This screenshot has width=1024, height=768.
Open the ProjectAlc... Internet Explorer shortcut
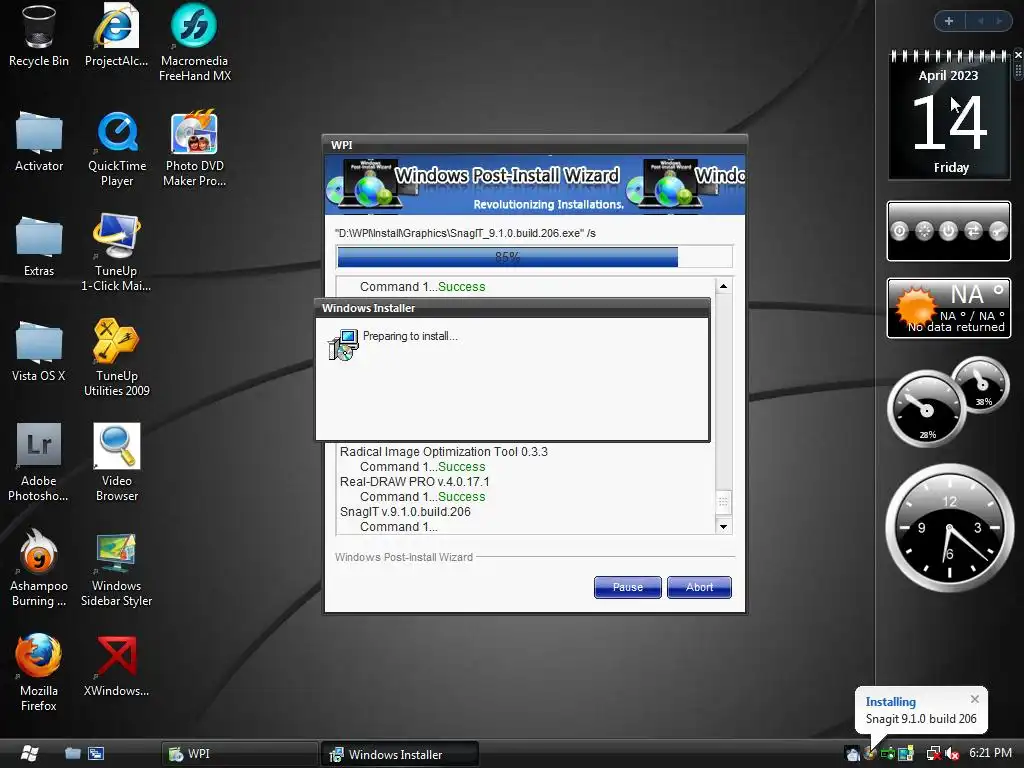(x=116, y=36)
